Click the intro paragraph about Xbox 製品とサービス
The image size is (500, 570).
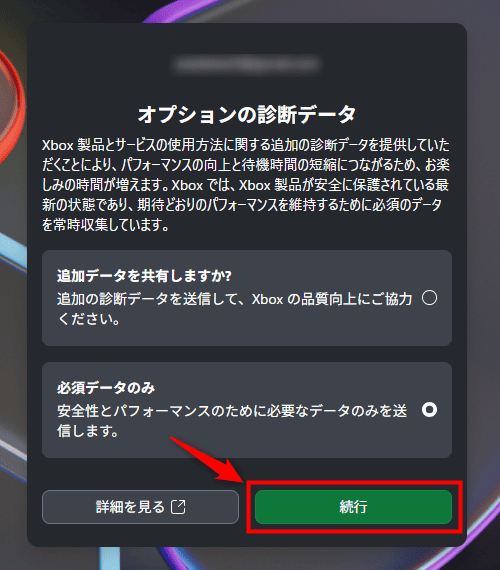246,185
